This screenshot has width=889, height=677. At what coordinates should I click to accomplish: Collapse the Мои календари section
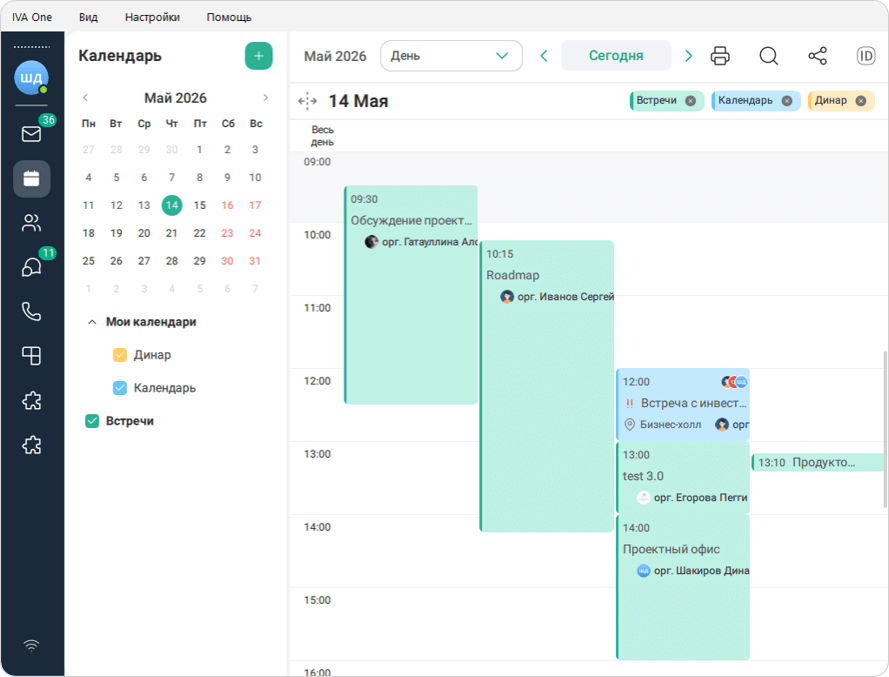tap(92, 322)
